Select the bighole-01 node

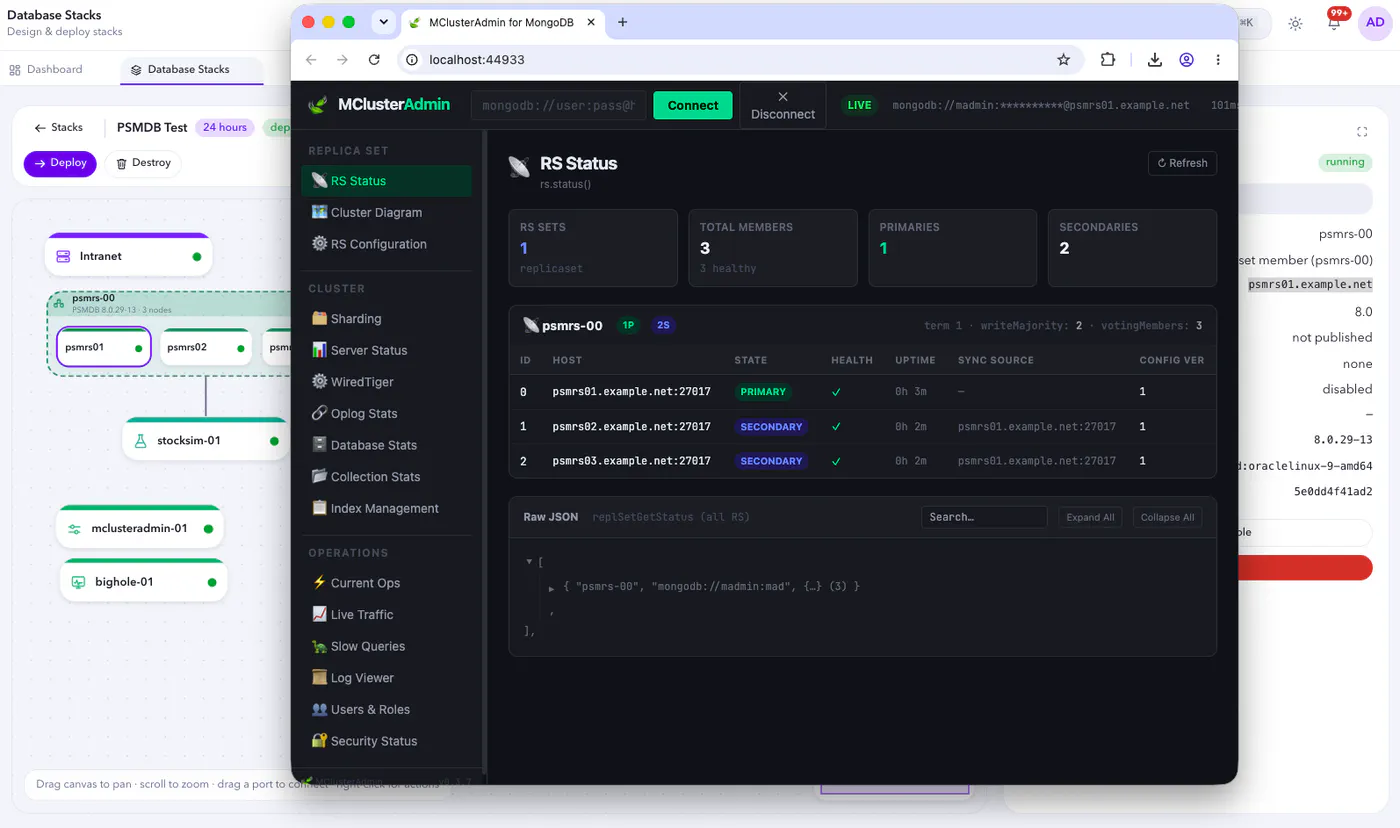tap(143, 581)
